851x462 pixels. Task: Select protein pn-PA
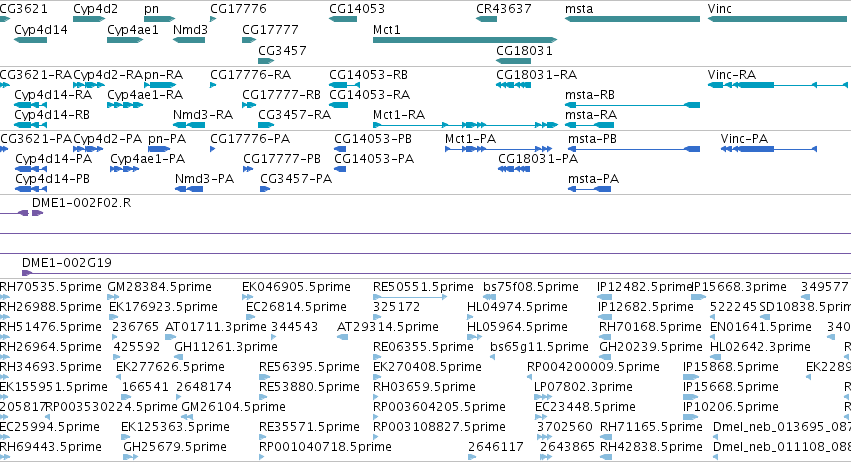(159, 149)
